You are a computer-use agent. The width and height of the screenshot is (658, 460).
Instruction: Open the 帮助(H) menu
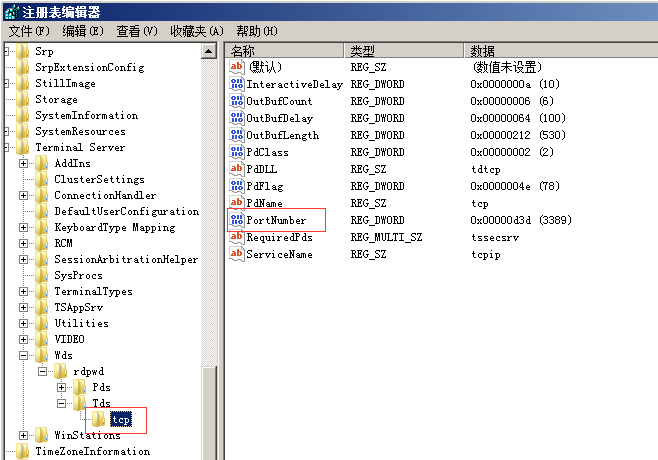(x=257, y=31)
